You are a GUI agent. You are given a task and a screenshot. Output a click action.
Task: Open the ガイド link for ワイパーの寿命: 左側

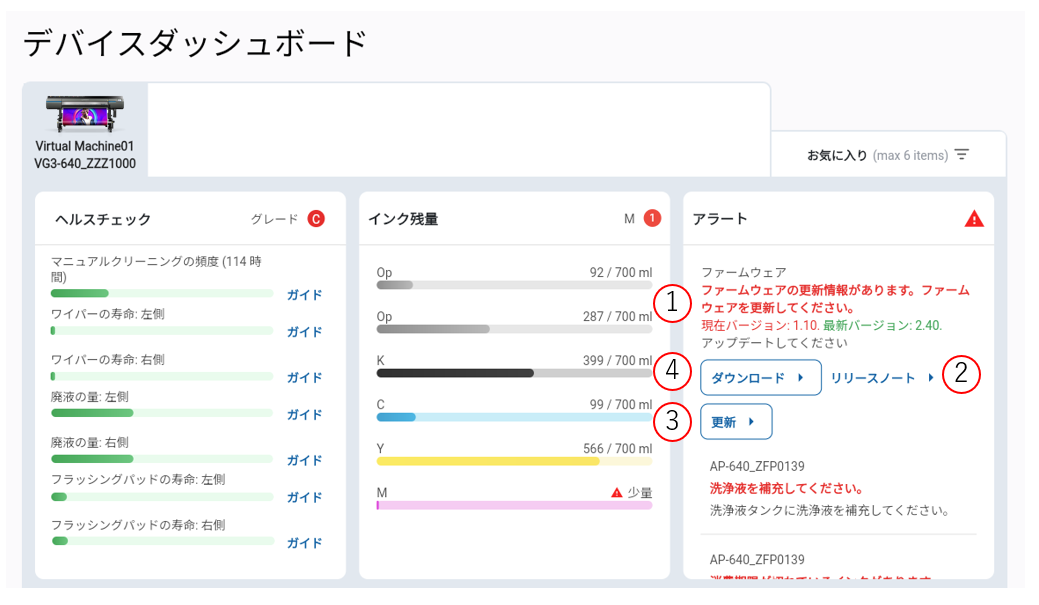click(303, 331)
